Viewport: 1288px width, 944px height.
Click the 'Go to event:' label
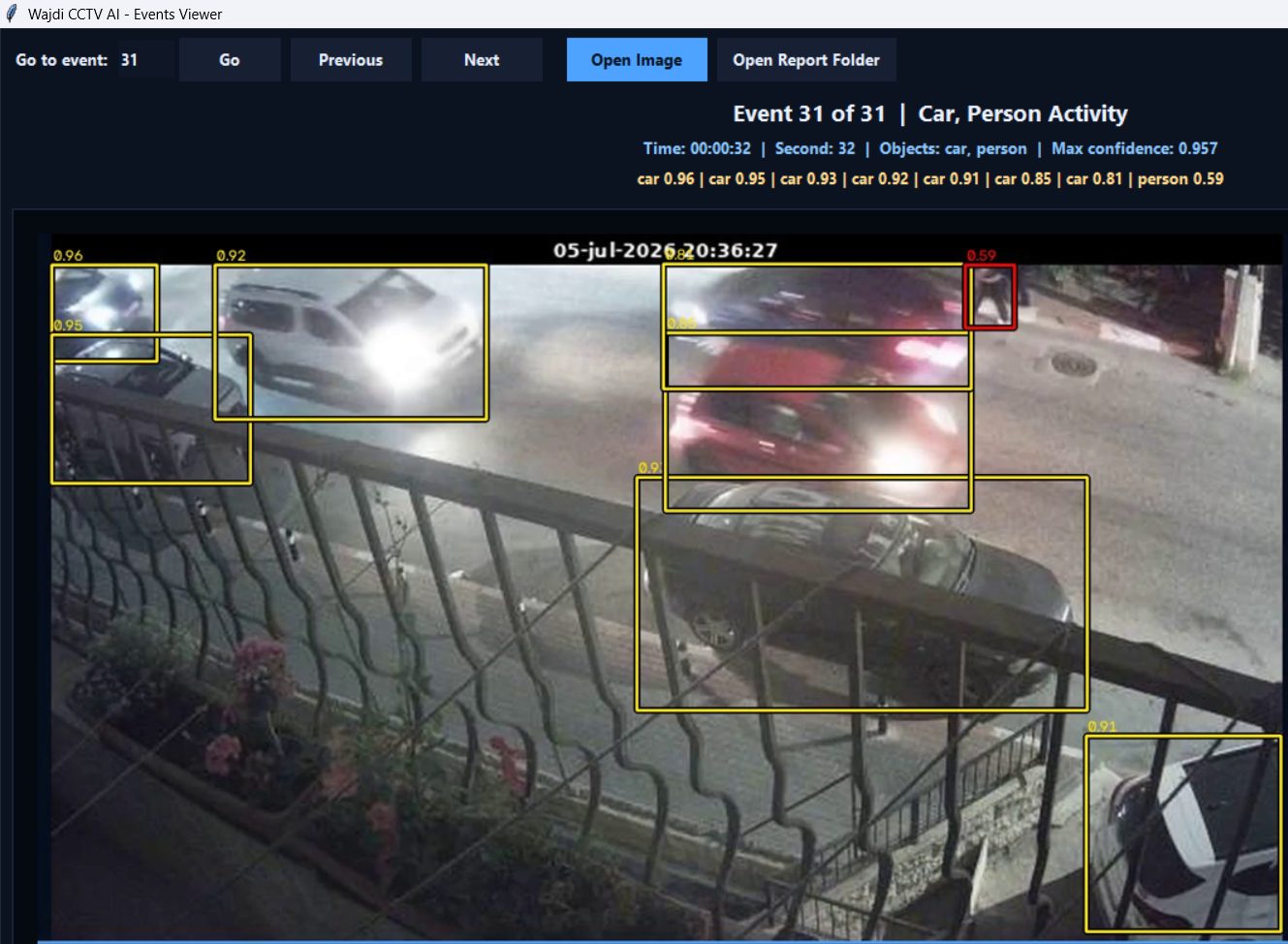(61, 60)
